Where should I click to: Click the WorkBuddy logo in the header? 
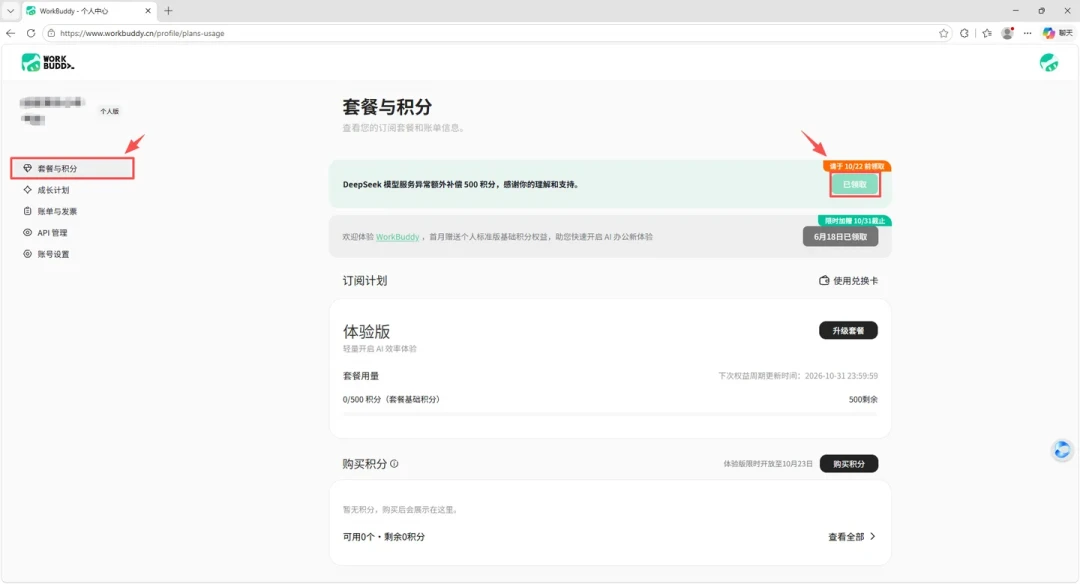(48, 63)
